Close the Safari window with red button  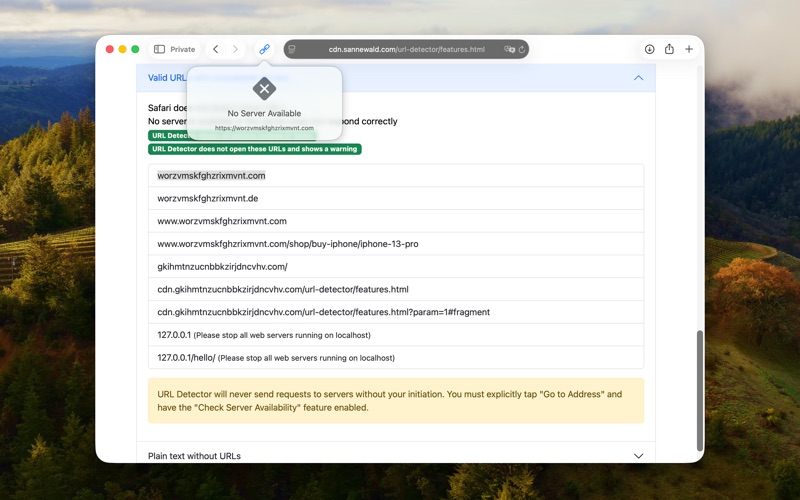pyautogui.click(x=110, y=49)
